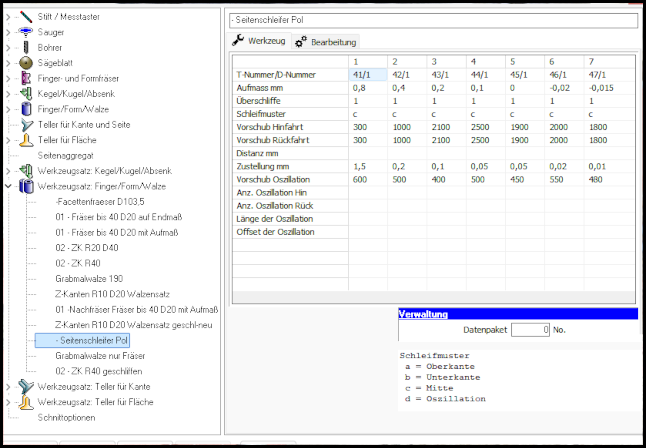Collapse the Werkzeugsatz: Finger/Form/Walze node
646x448 pixels.
coord(9,186)
